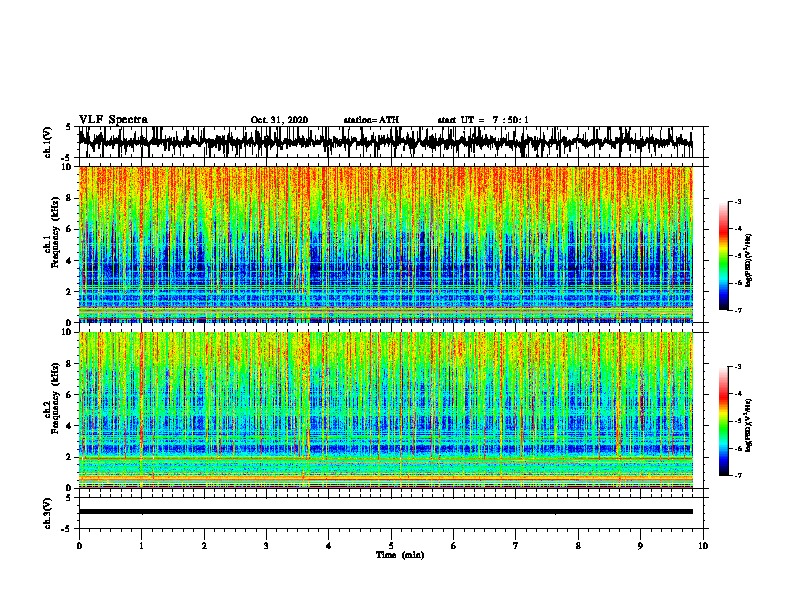Screen dimensions: 792x612
Task: Click time axis tick label "2"
Action: pyautogui.click(x=204, y=546)
